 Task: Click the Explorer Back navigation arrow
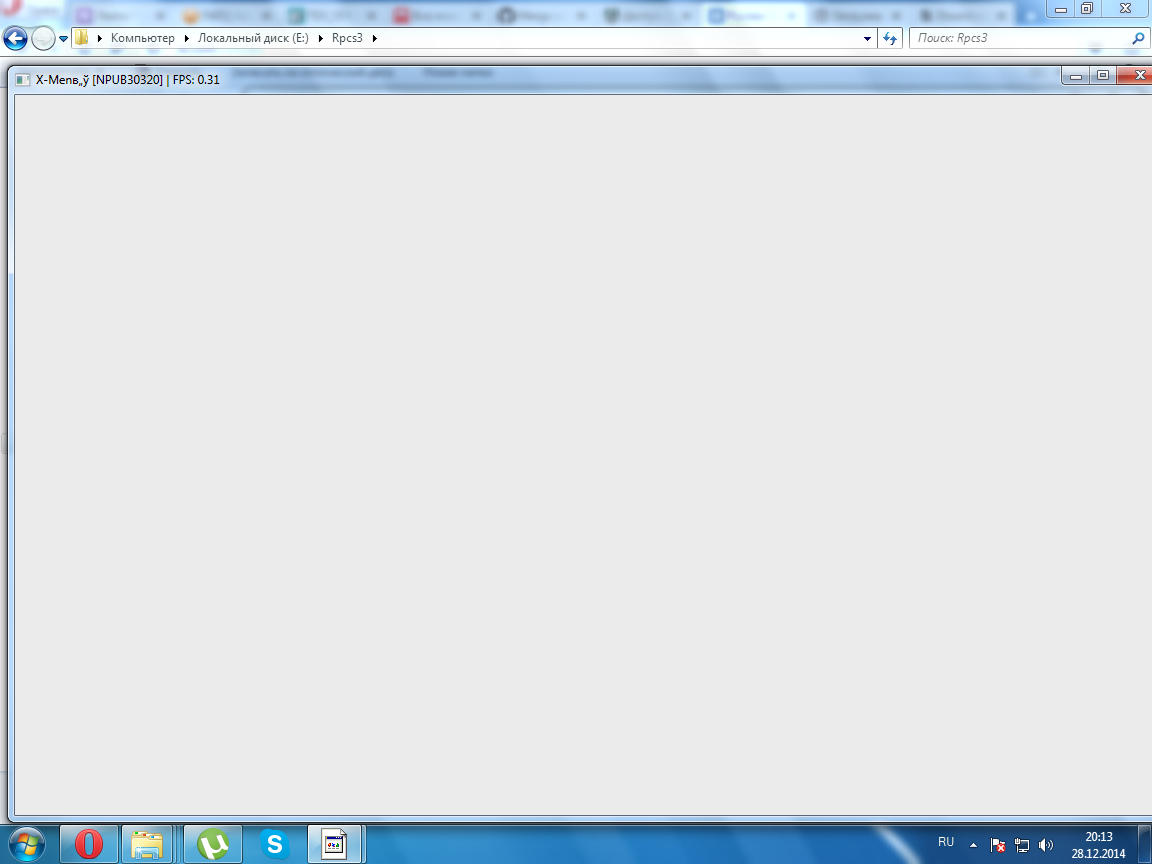click(x=15, y=38)
